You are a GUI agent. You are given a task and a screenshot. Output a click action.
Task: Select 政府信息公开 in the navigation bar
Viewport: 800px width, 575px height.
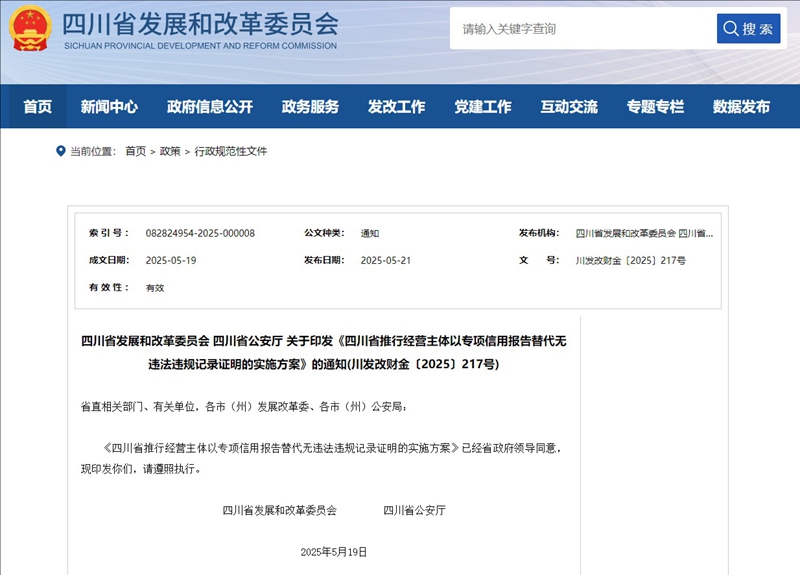click(210, 107)
